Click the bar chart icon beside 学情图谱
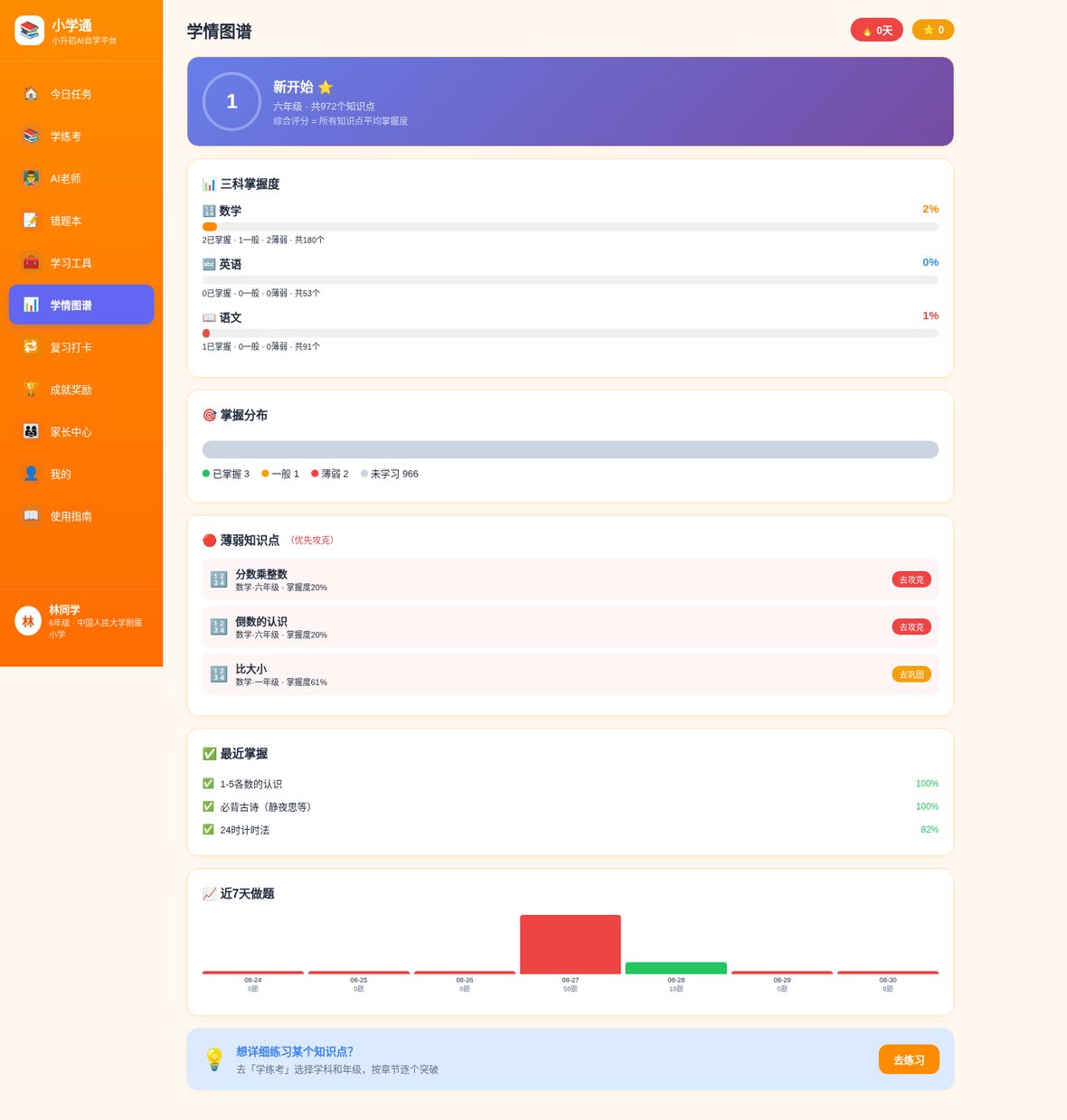This screenshot has height=1120, width=1067. pos(31,305)
